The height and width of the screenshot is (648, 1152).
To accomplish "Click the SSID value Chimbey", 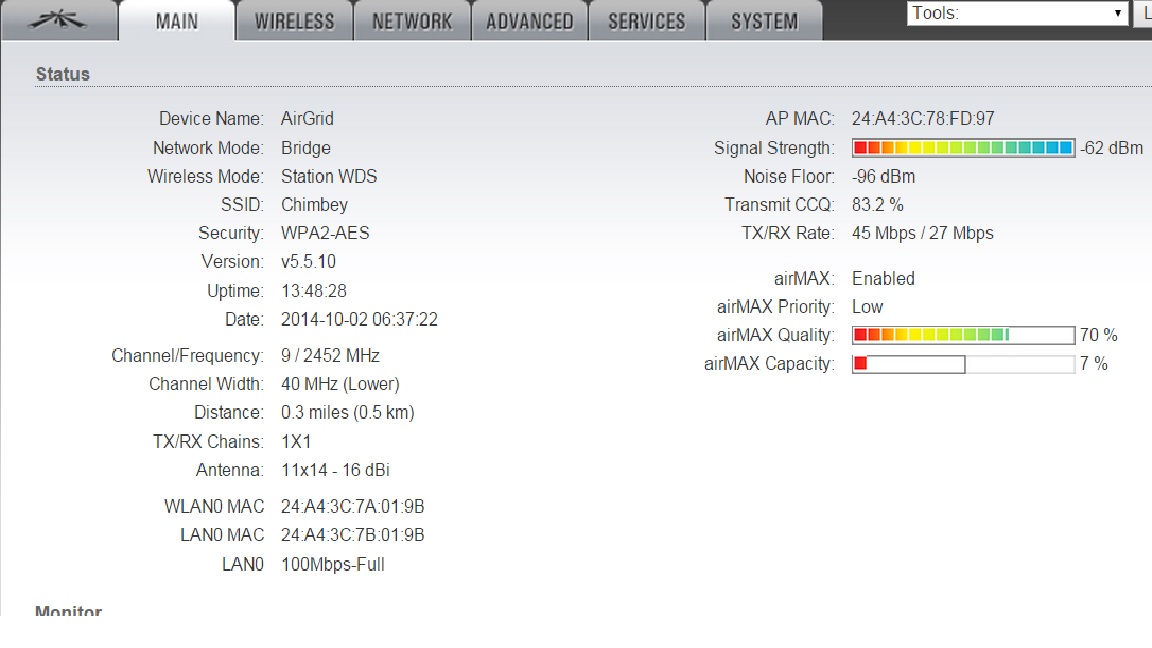I will point(314,205).
